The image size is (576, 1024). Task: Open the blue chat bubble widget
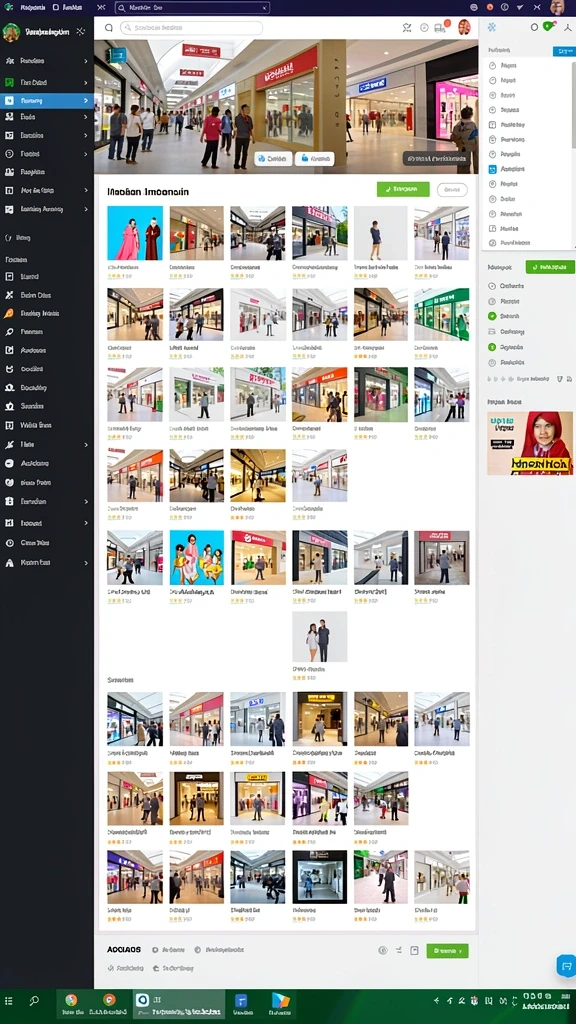(x=566, y=966)
